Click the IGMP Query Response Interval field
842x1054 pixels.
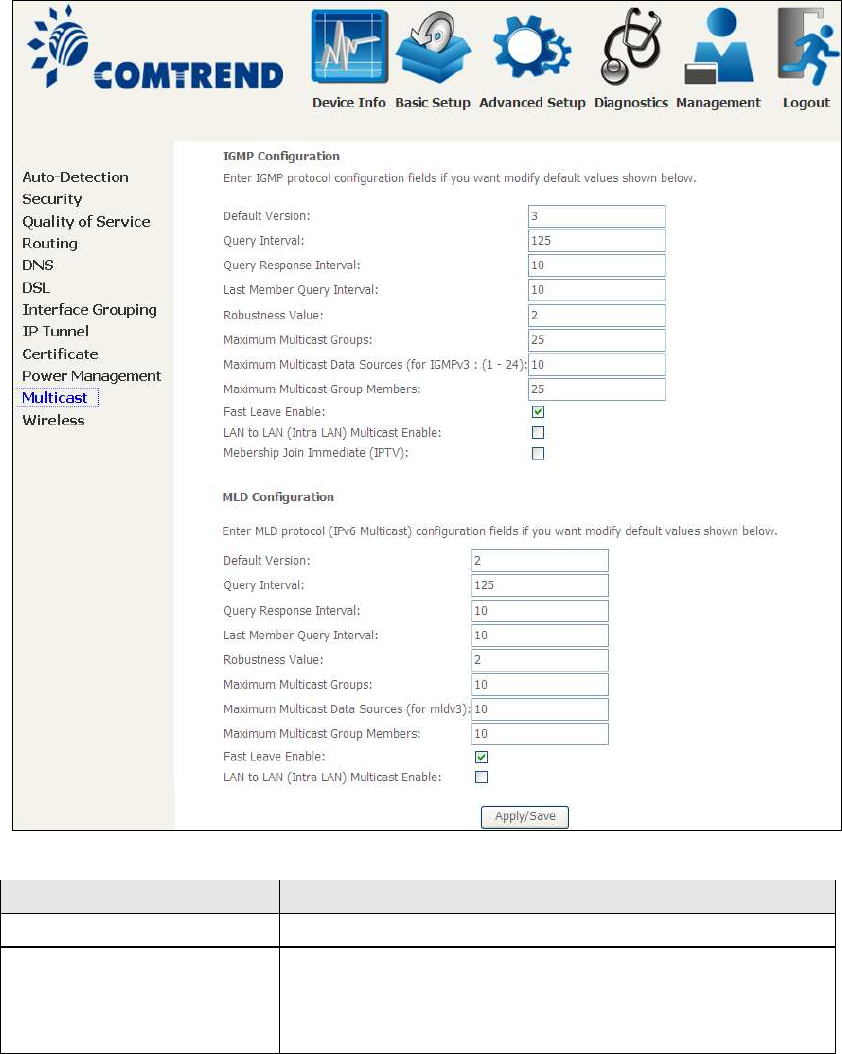(597, 266)
